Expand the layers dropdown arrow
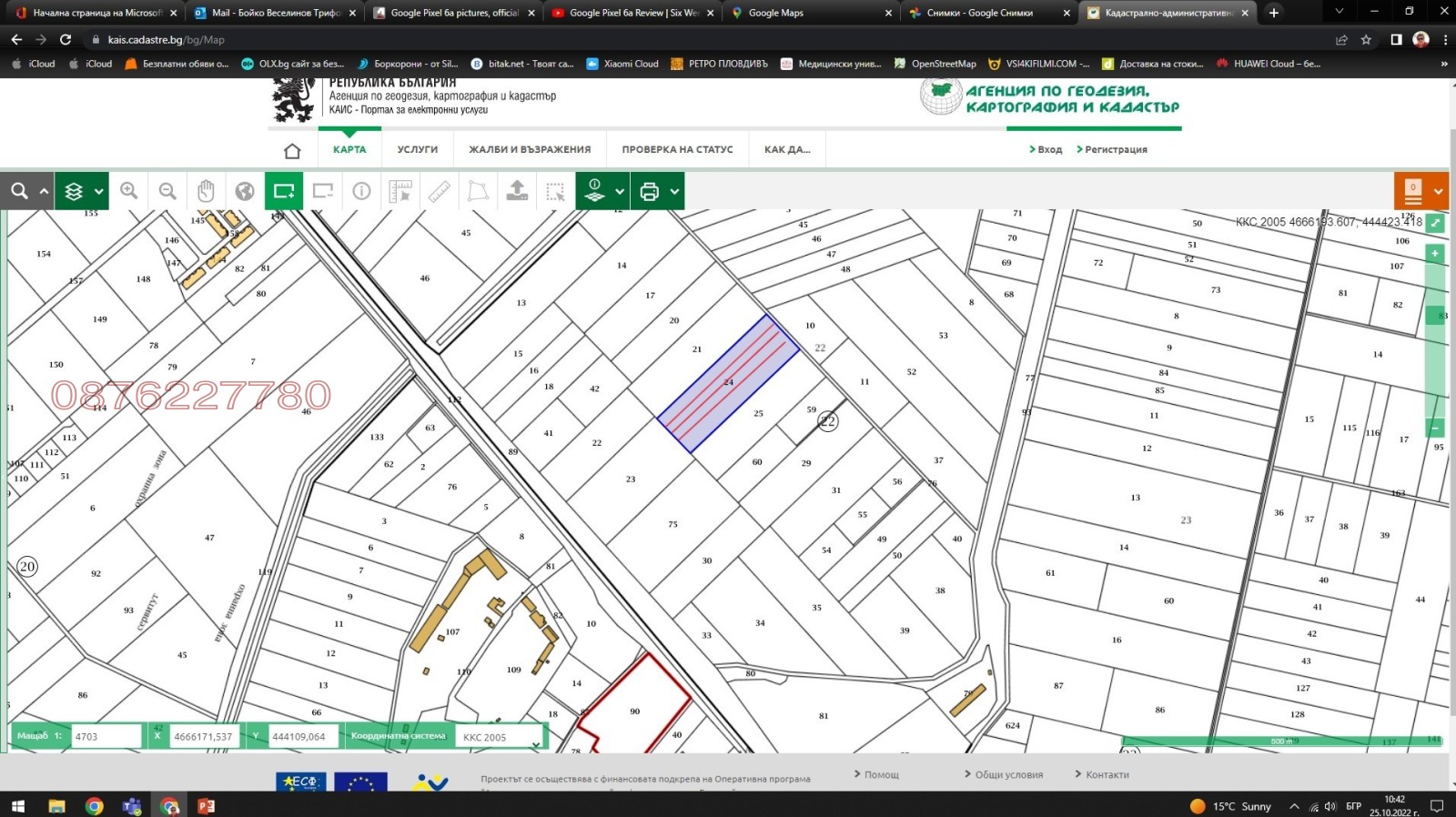The width and height of the screenshot is (1456, 817). tap(98, 192)
